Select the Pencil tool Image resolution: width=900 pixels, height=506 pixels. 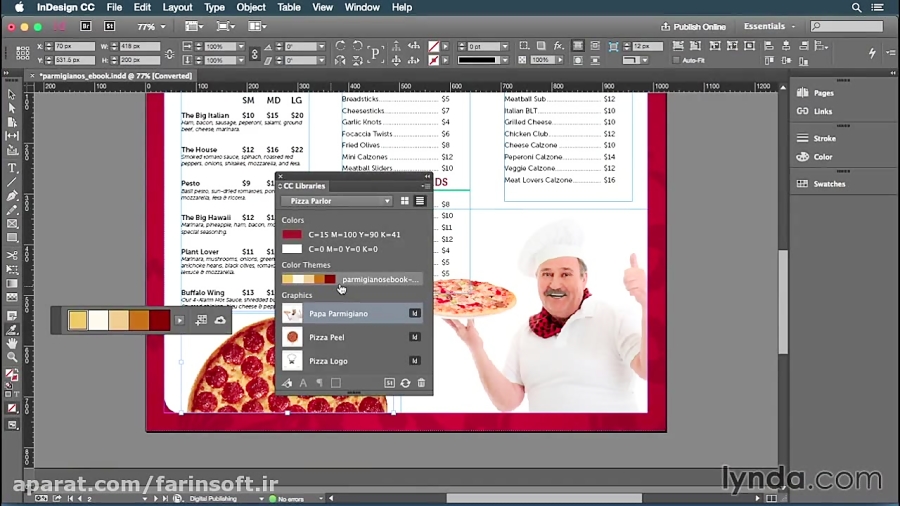click(12, 210)
